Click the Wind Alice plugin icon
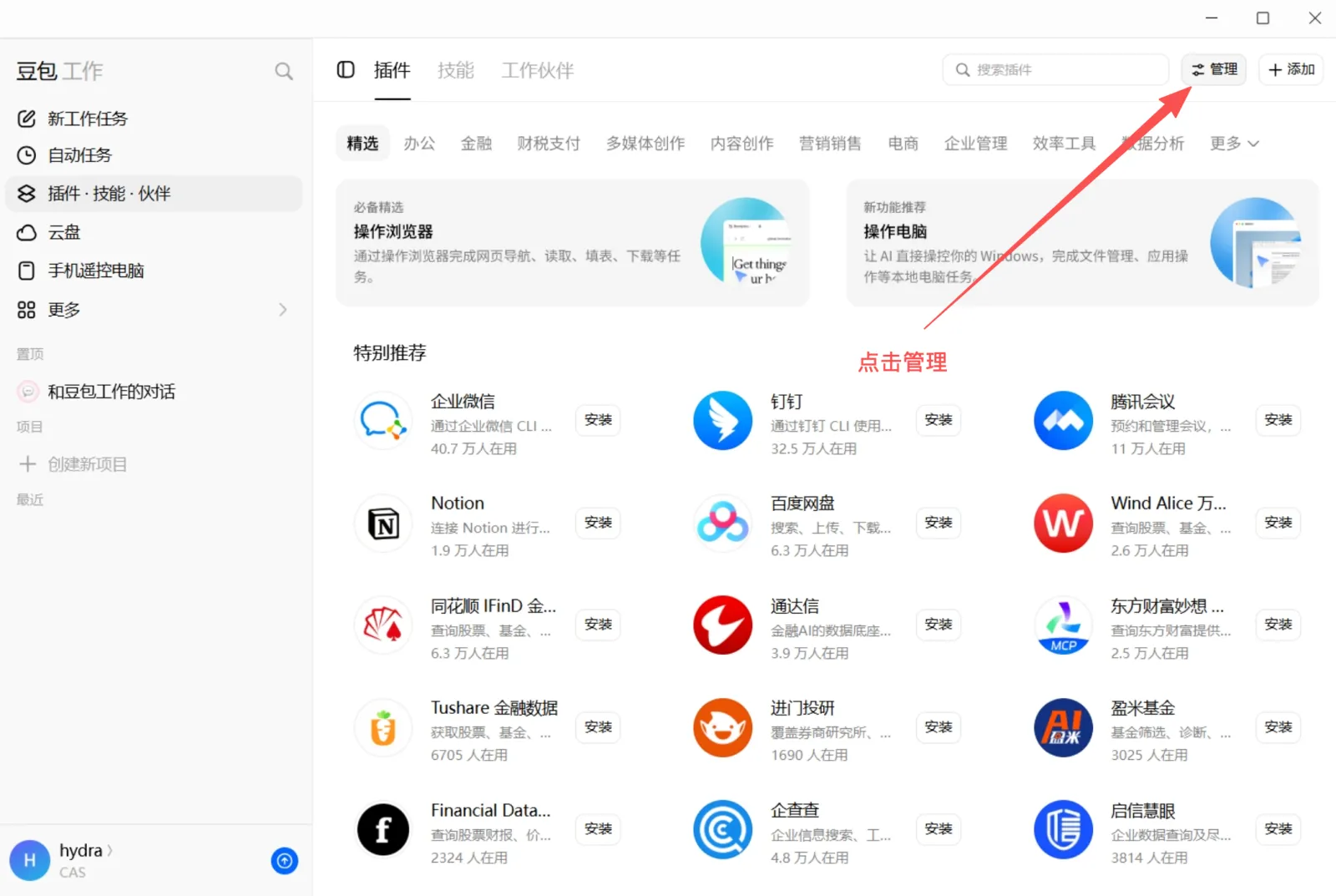Screen dimensions: 1336x896 coord(1063,523)
